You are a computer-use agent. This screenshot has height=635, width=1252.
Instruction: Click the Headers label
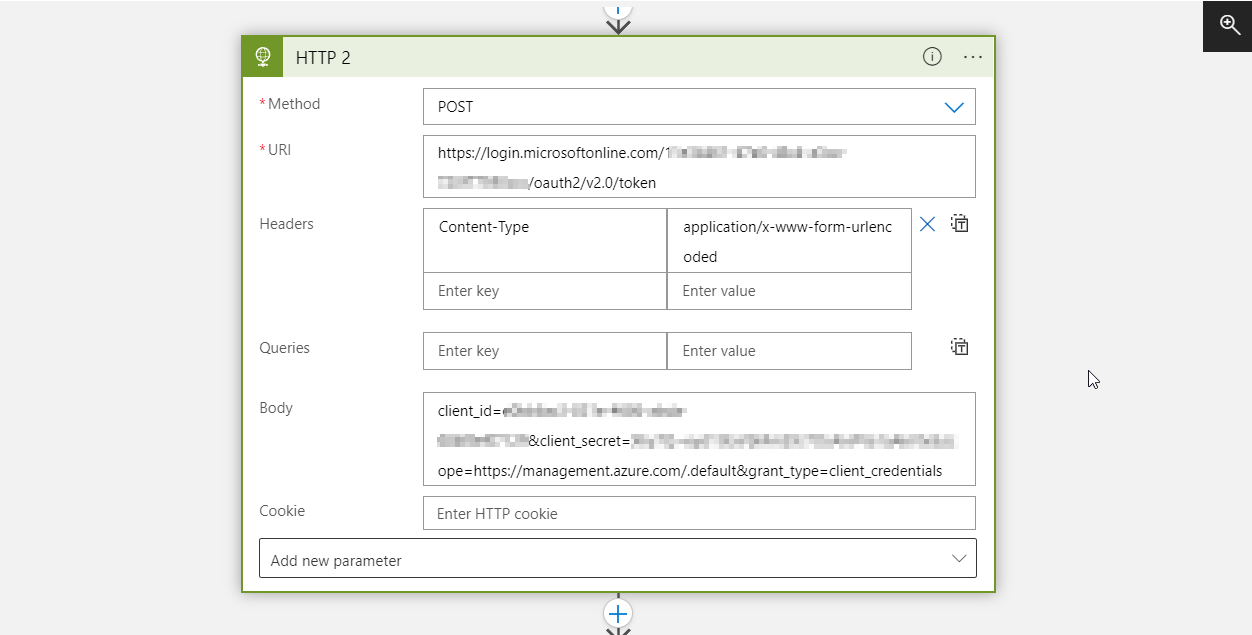click(286, 224)
